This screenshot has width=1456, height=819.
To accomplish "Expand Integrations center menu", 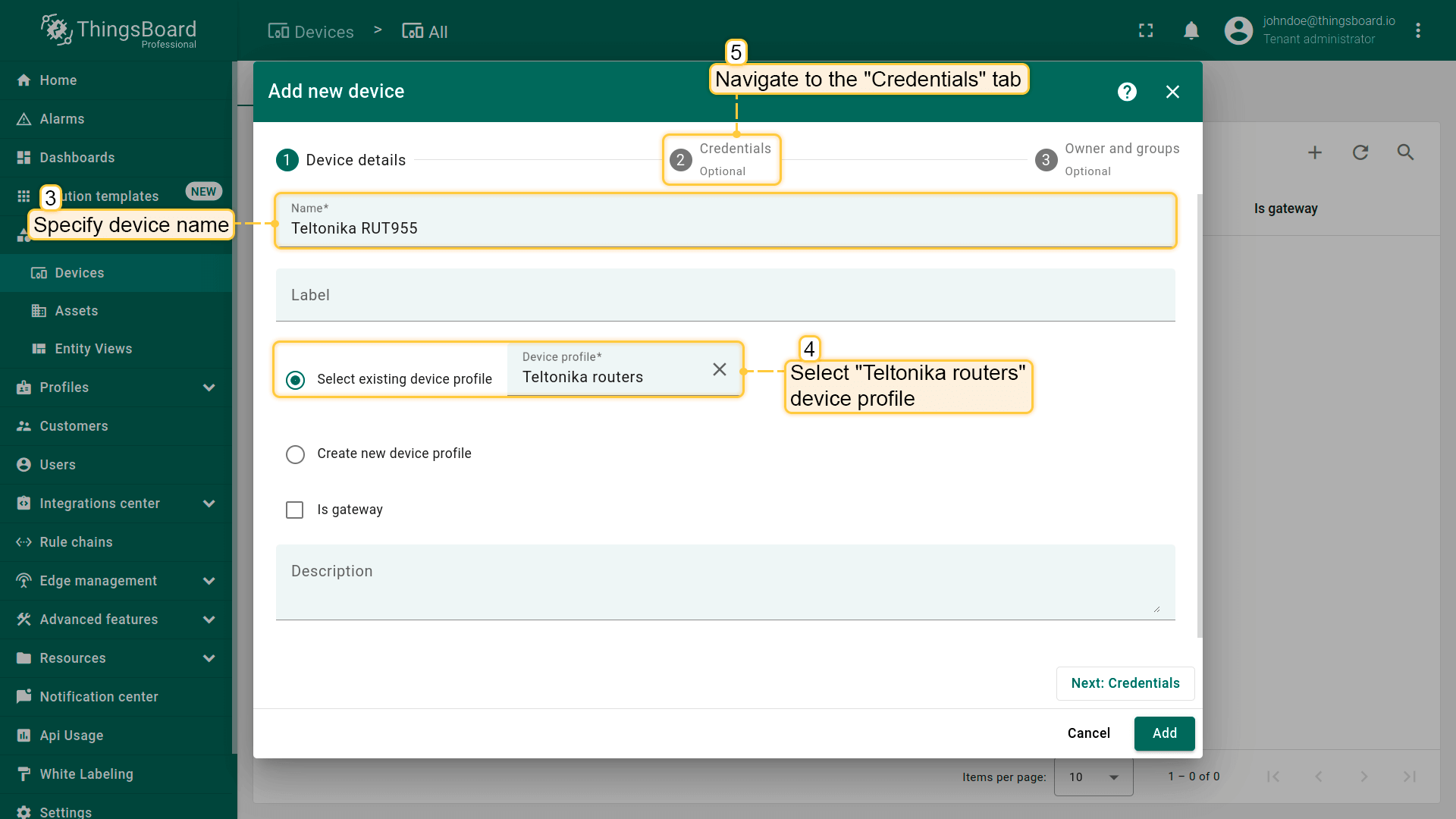I will point(209,504).
